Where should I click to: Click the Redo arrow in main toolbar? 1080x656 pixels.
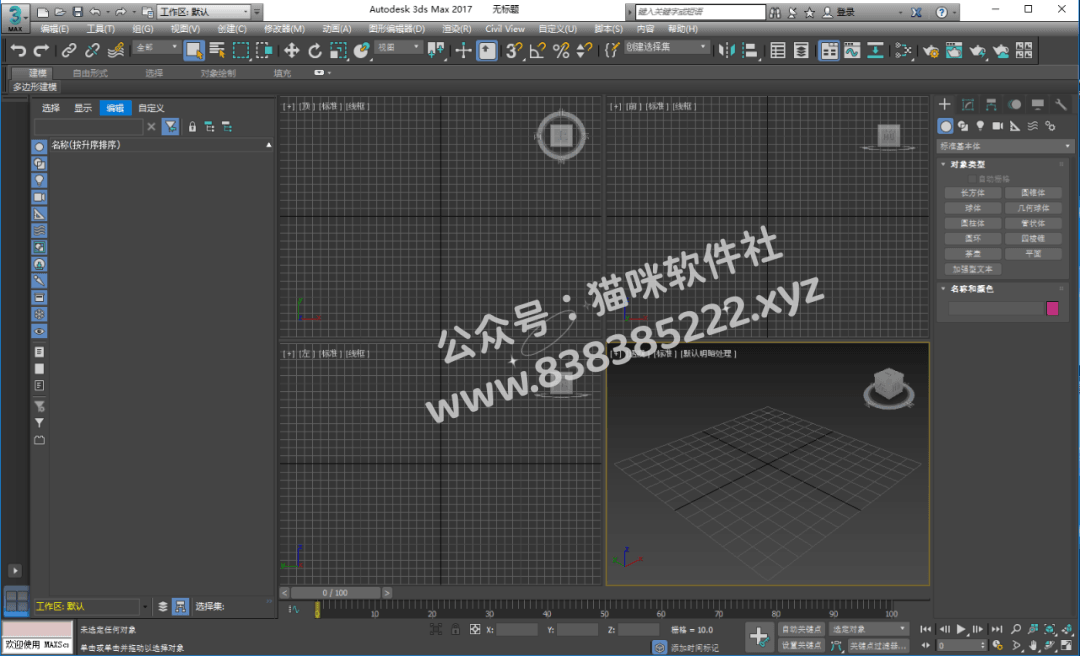click(x=41, y=50)
